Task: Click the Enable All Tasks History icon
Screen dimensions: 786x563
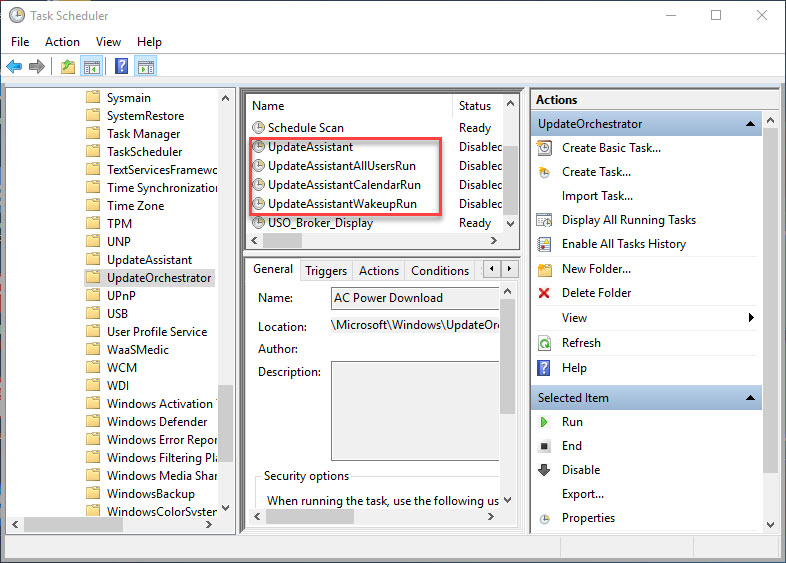Action: pos(544,244)
